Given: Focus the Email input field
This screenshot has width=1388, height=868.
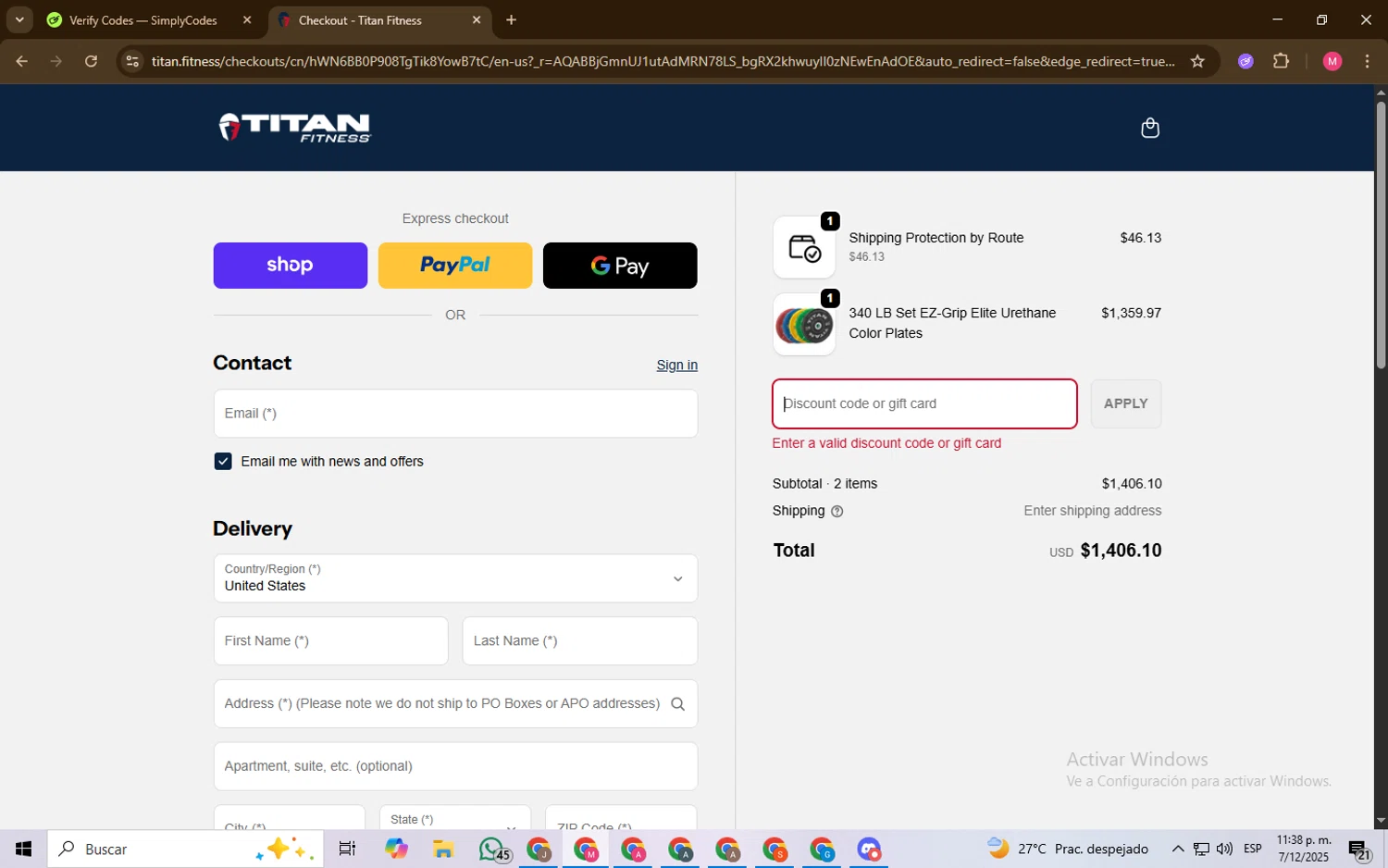Looking at the screenshot, I should click(x=455, y=414).
